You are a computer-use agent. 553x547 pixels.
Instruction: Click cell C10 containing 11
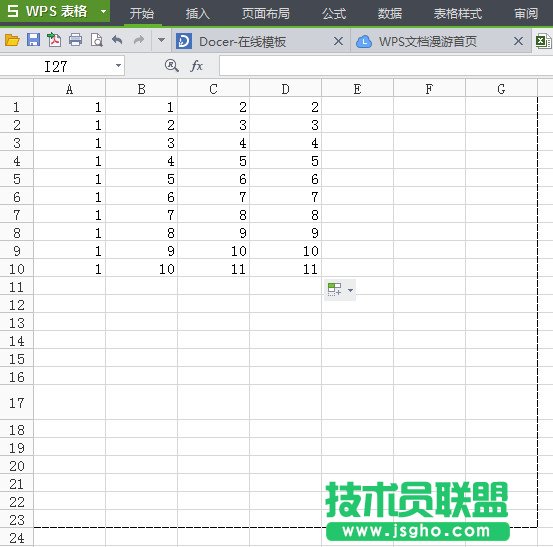pyautogui.click(x=213, y=269)
